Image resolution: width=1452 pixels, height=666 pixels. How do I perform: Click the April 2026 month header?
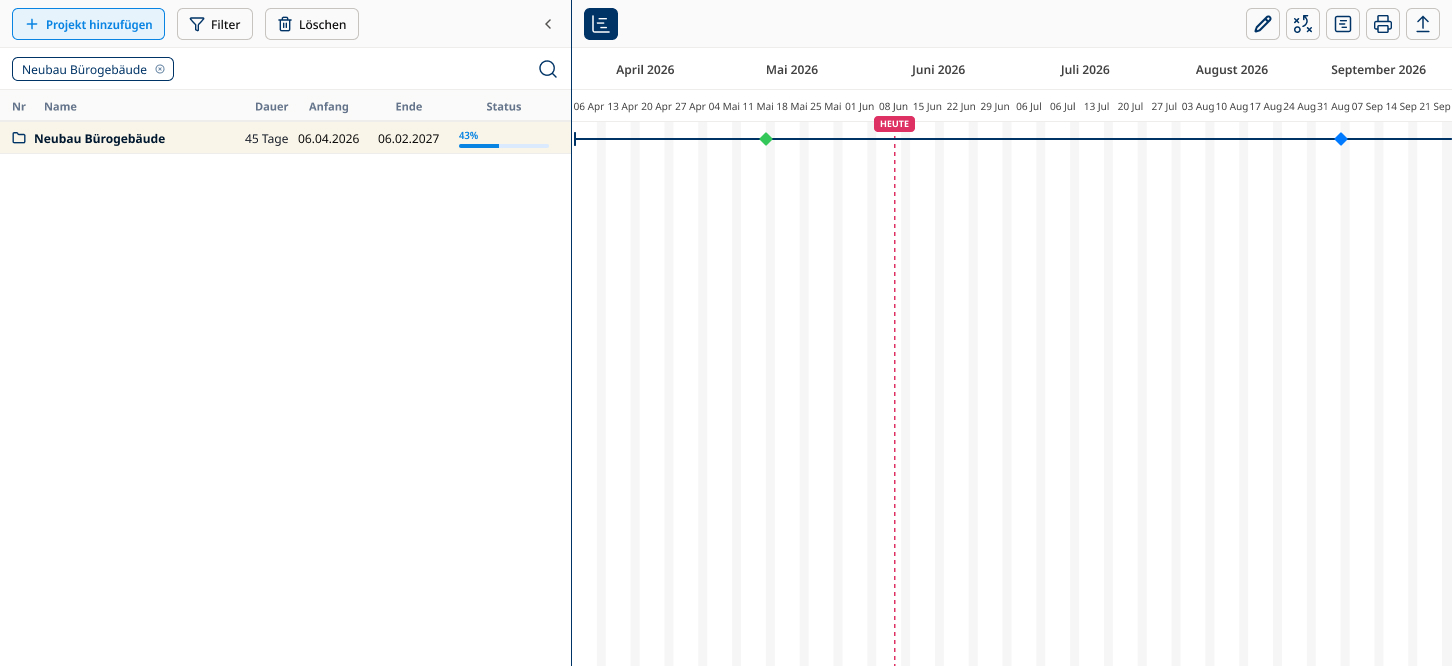click(645, 70)
